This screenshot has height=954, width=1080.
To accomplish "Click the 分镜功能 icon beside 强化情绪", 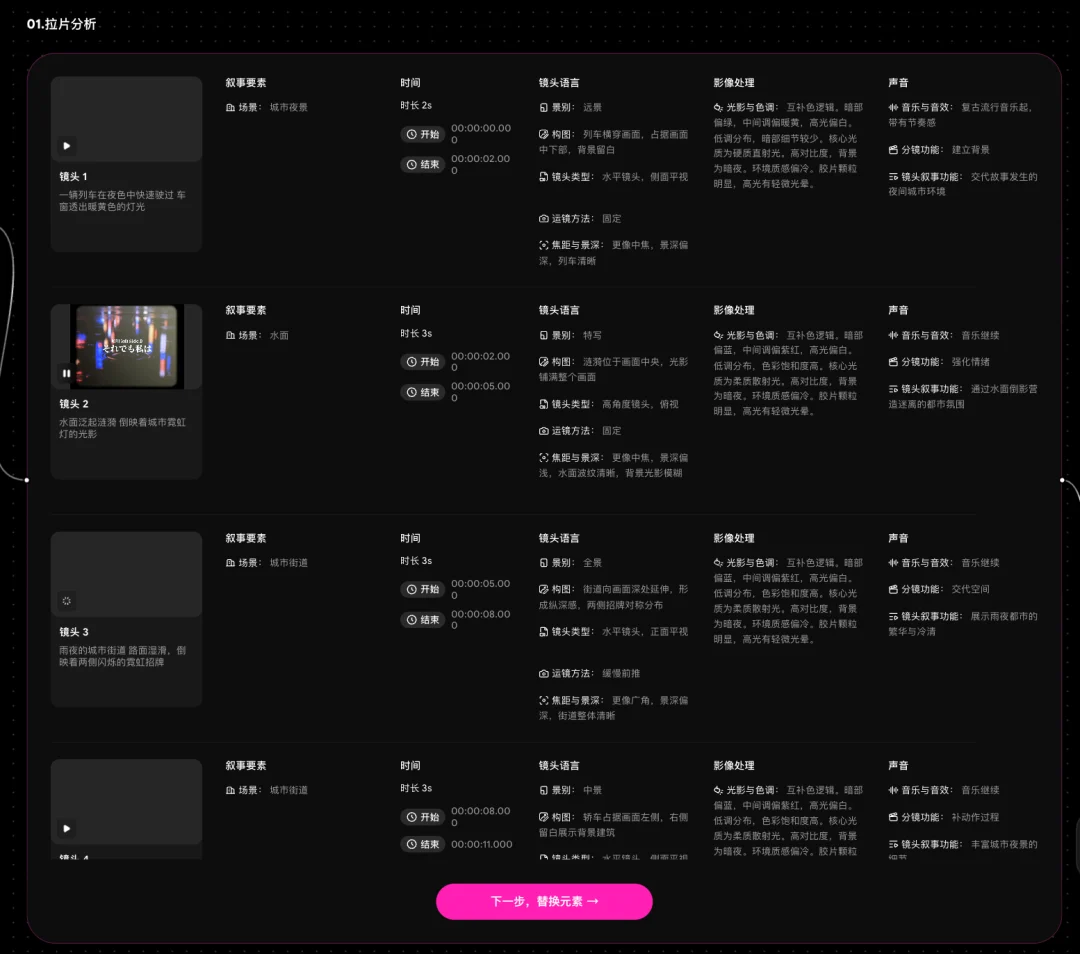I will tap(893, 362).
